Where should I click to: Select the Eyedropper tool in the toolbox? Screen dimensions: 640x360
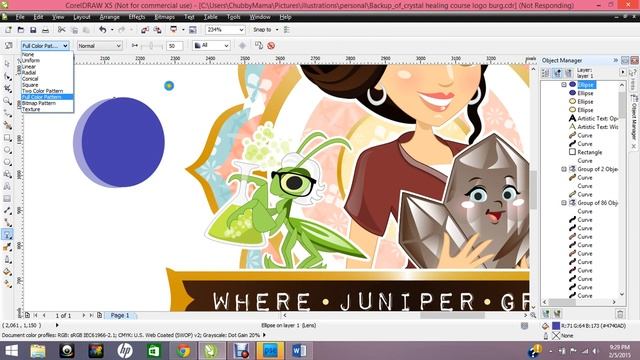point(7,247)
